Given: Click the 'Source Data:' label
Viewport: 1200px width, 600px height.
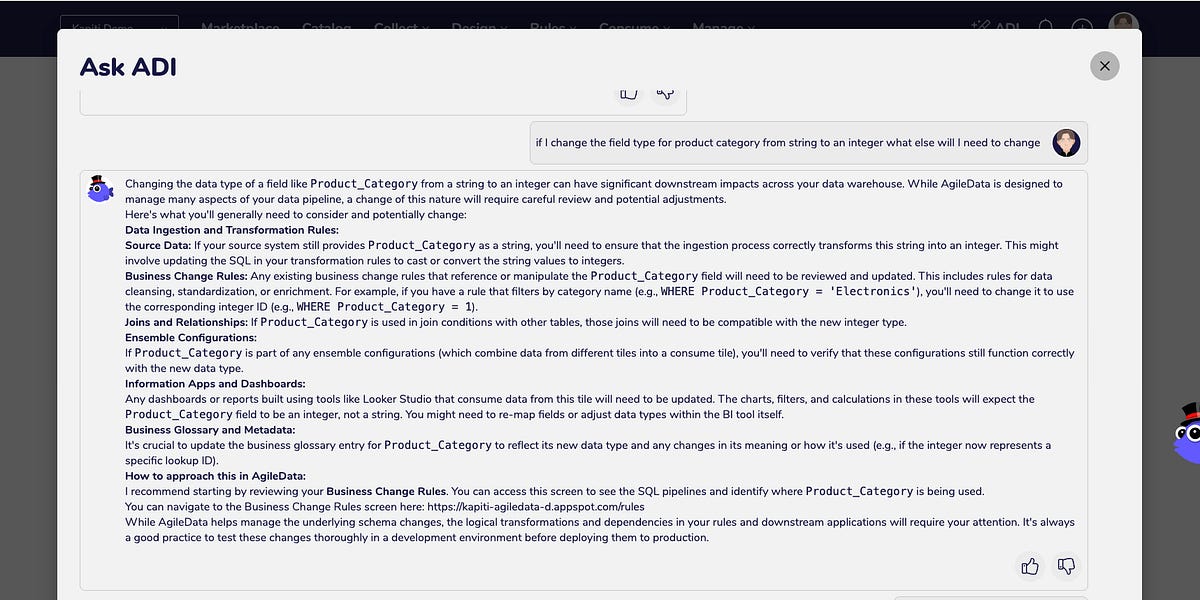Looking at the screenshot, I should 158,245.
